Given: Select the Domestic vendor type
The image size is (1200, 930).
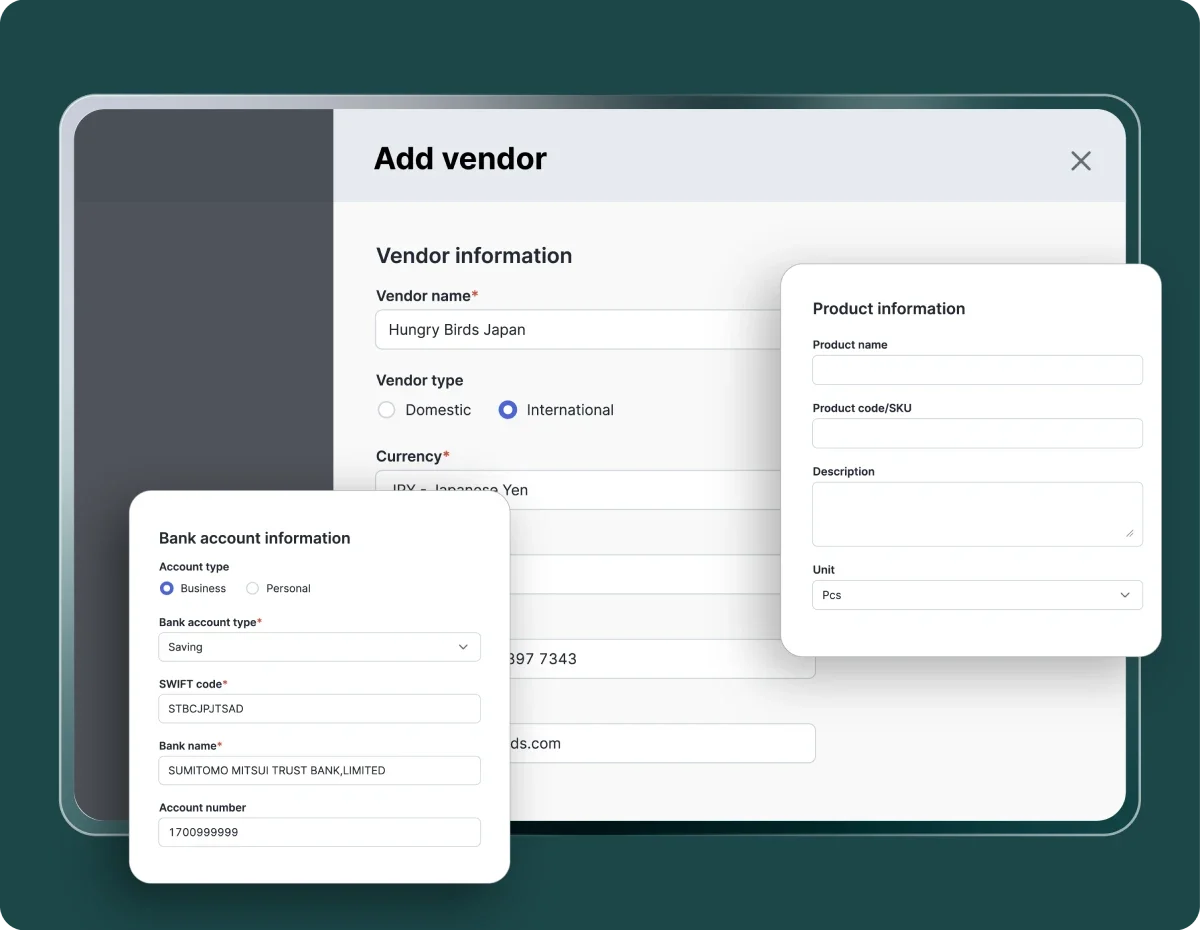Looking at the screenshot, I should point(387,410).
